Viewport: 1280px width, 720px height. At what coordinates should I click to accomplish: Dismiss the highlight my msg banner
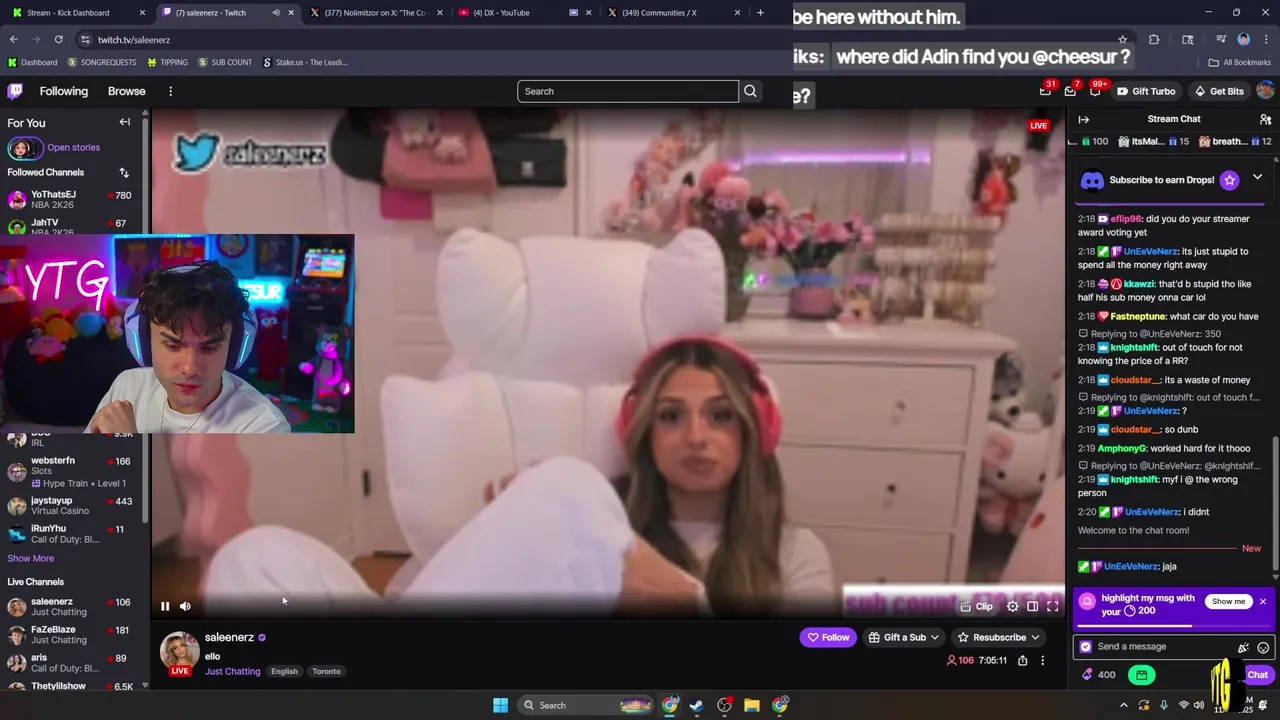1263,602
